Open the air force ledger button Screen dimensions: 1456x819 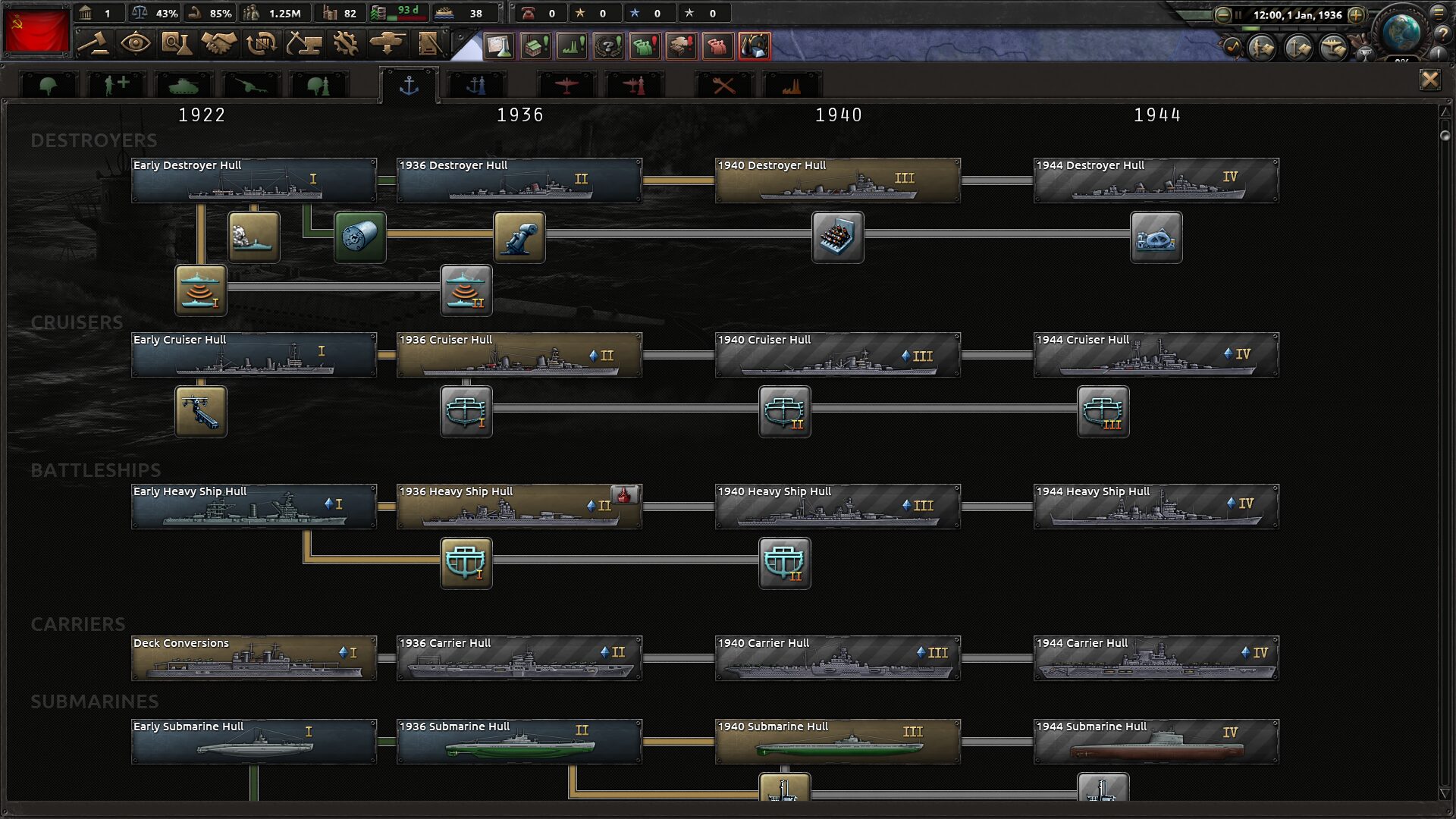point(1334,49)
